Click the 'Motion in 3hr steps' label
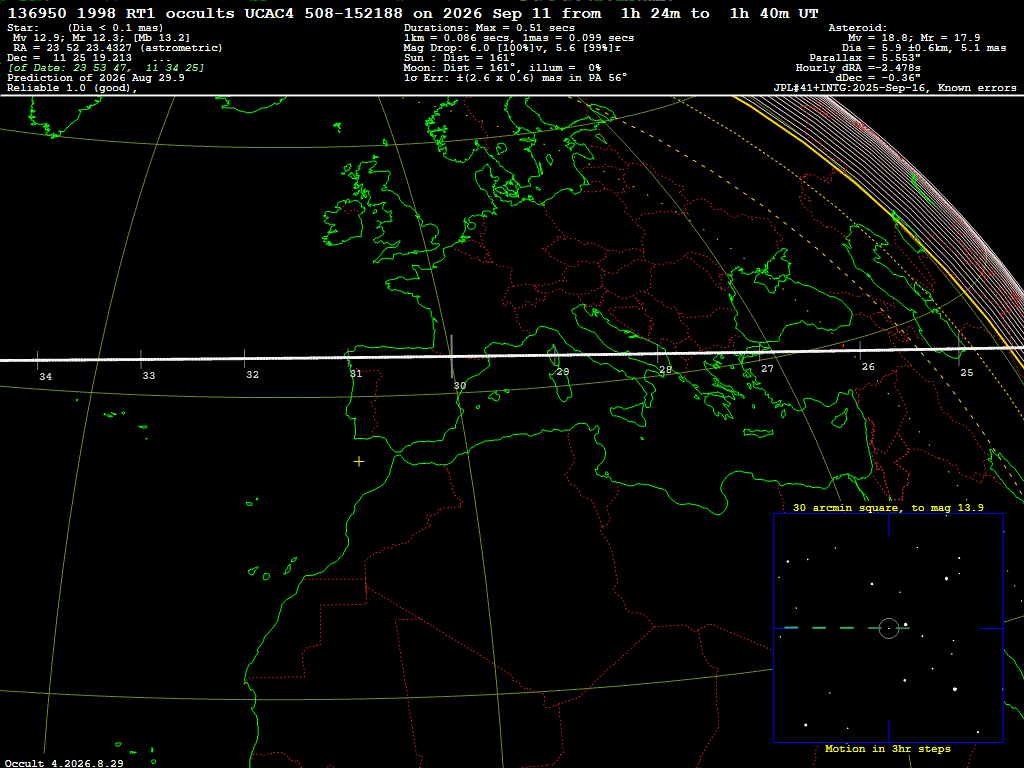This screenshot has width=1024, height=768. (x=888, y=749)
